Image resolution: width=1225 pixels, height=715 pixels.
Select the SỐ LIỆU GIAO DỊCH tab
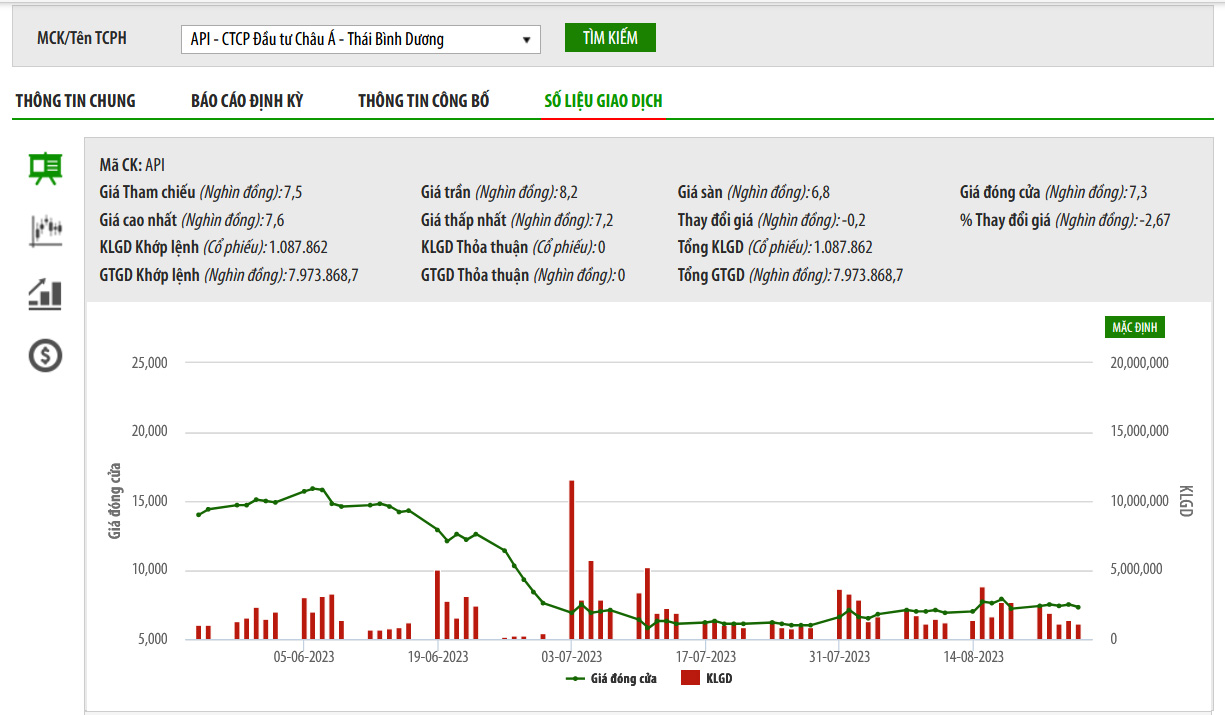603,101
